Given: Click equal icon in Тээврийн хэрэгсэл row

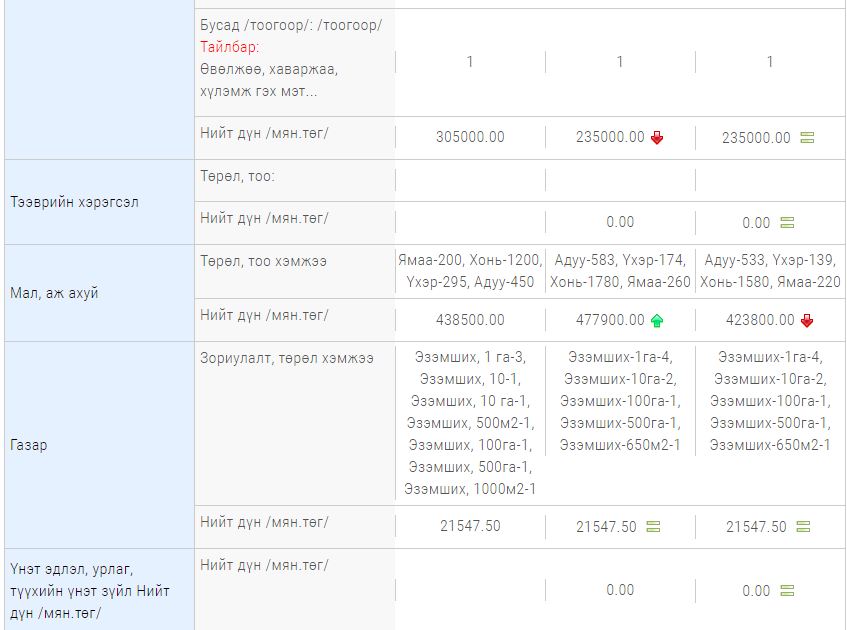Looking at the screenshot, I should click(x=788, y=223).
